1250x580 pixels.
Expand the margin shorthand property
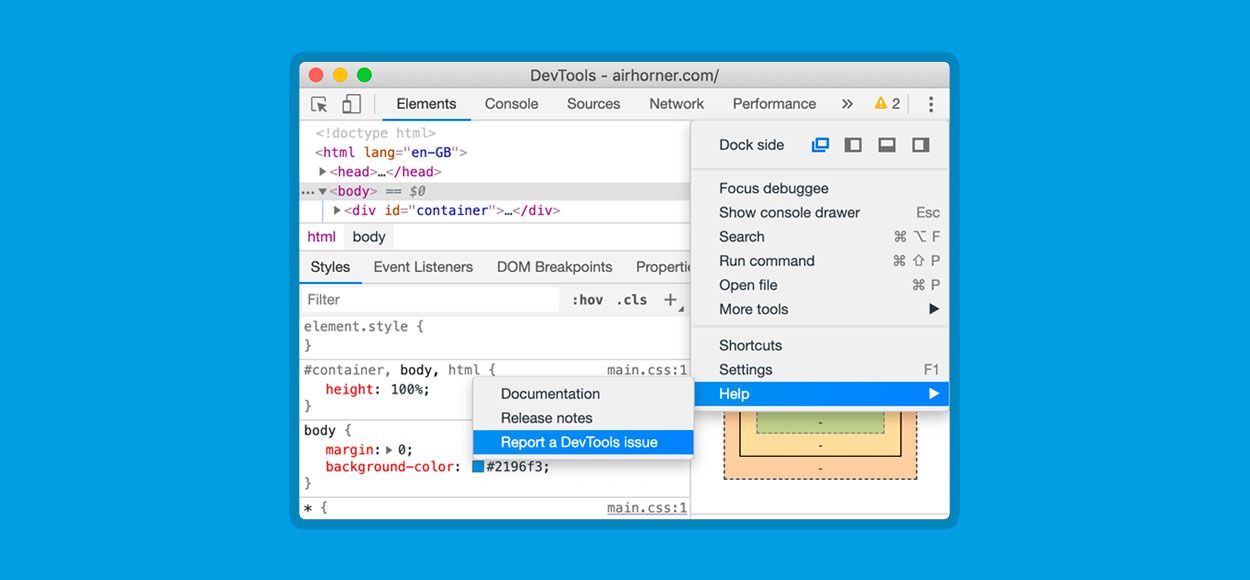[x=389, y=450]
